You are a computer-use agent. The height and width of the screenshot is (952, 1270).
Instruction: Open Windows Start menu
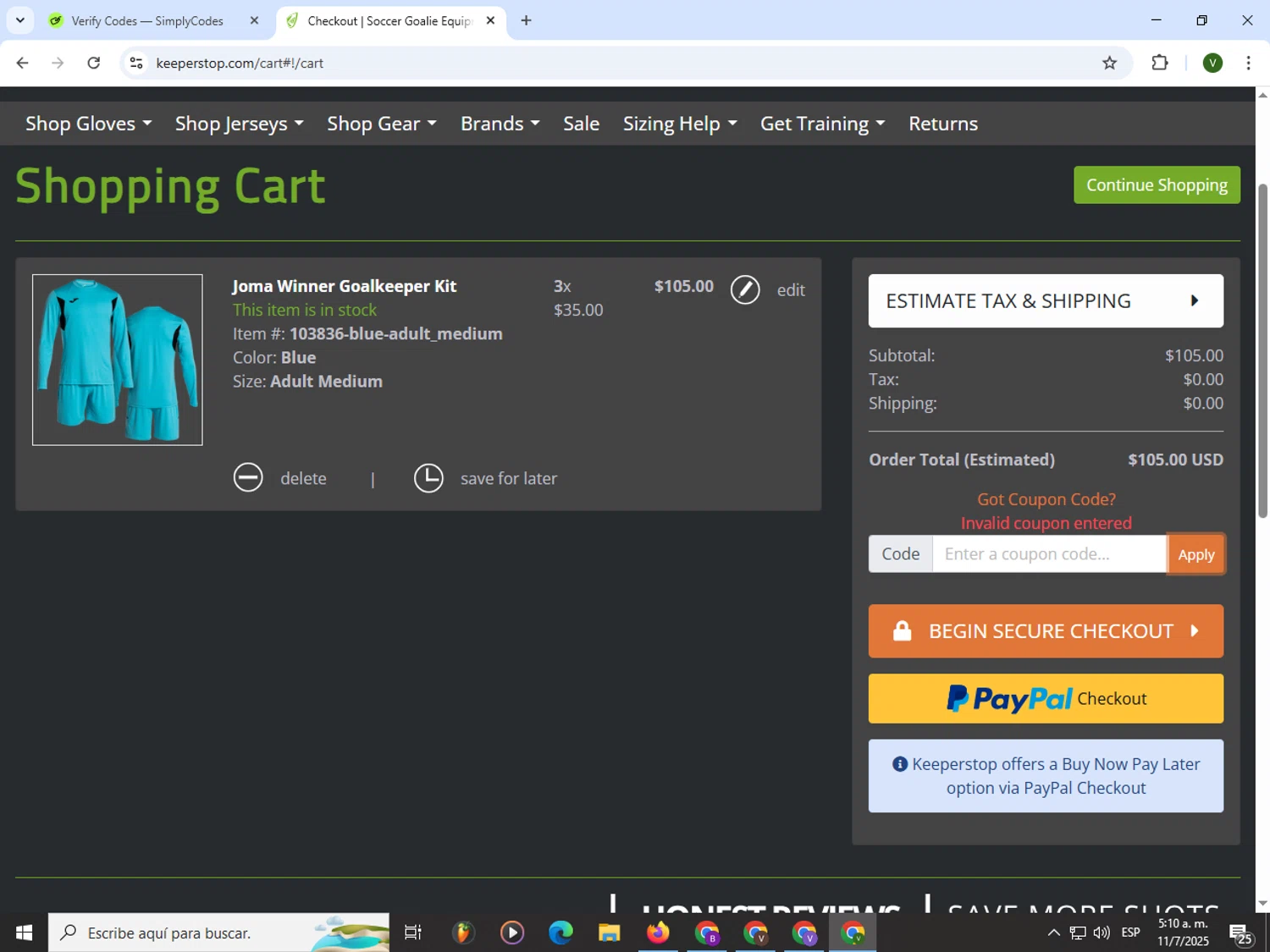click(x=24, y=933)
